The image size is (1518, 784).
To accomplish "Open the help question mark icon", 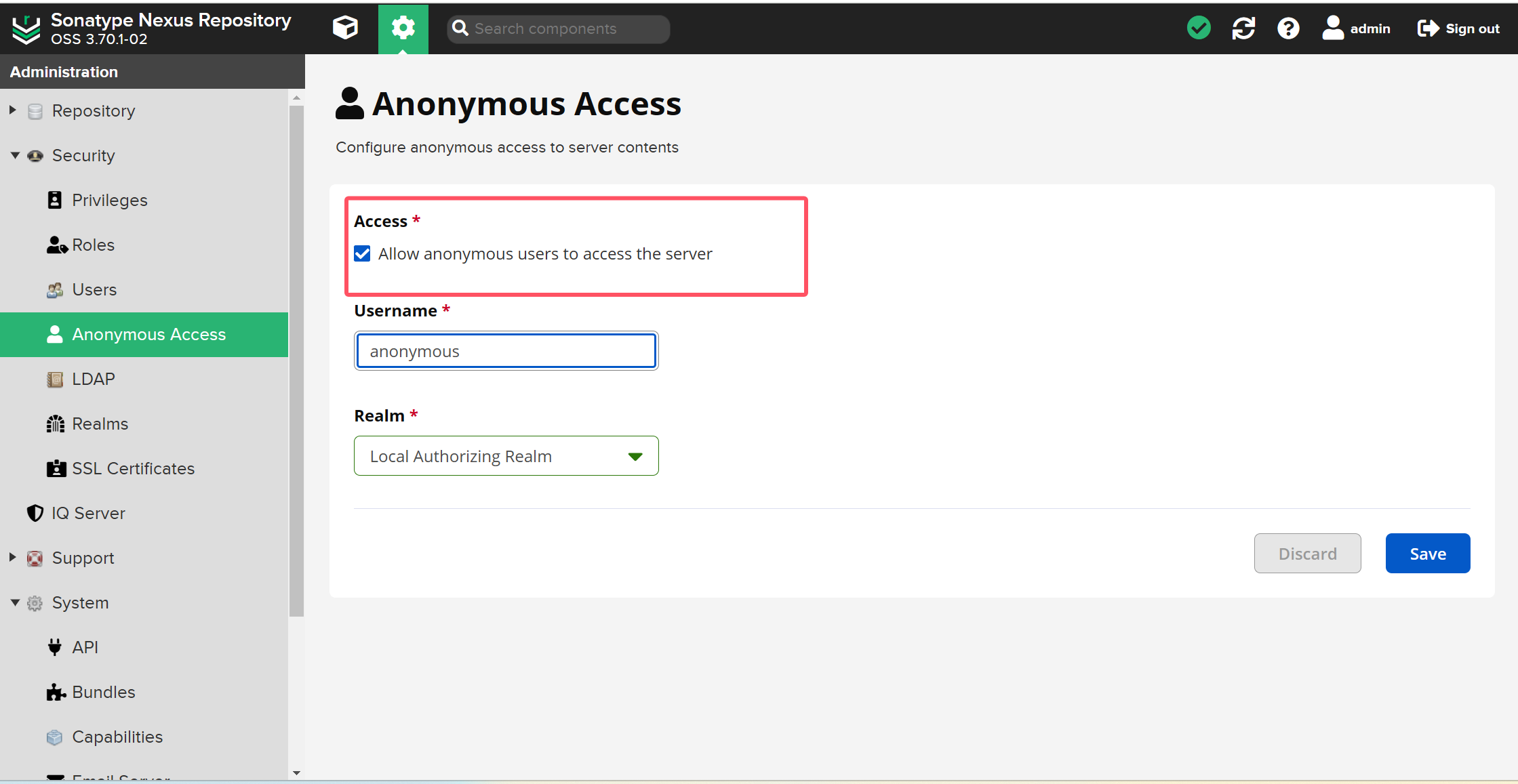I will [x=1287, y=28].
